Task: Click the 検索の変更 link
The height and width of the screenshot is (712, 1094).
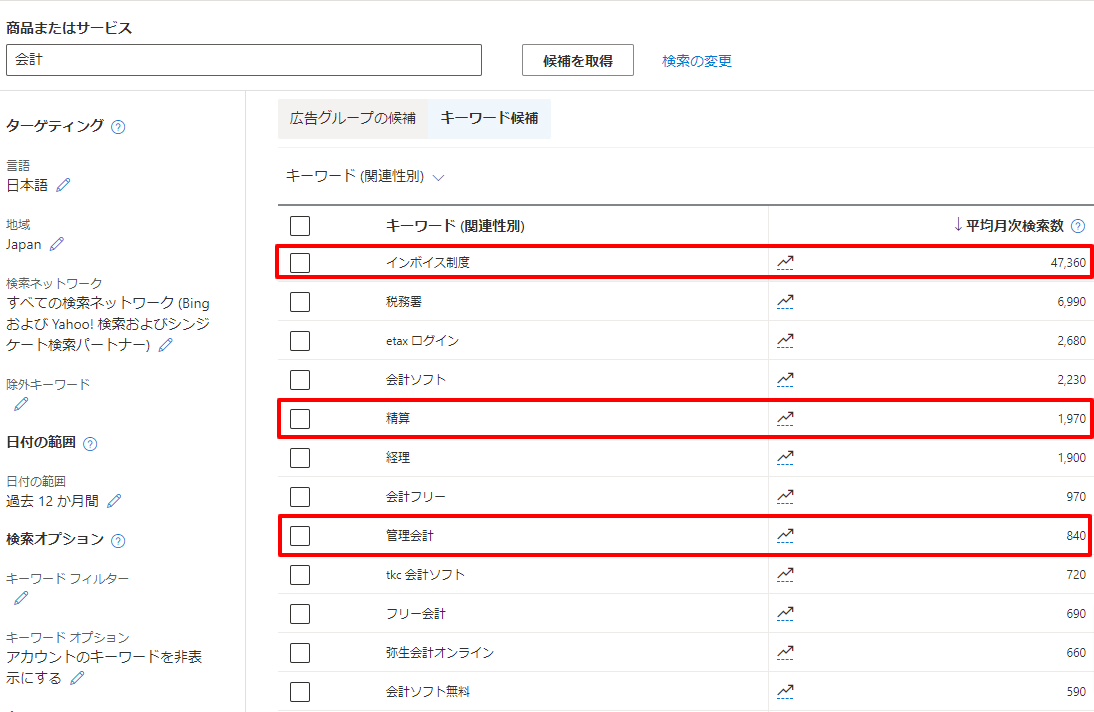Action: click(697, 61)
